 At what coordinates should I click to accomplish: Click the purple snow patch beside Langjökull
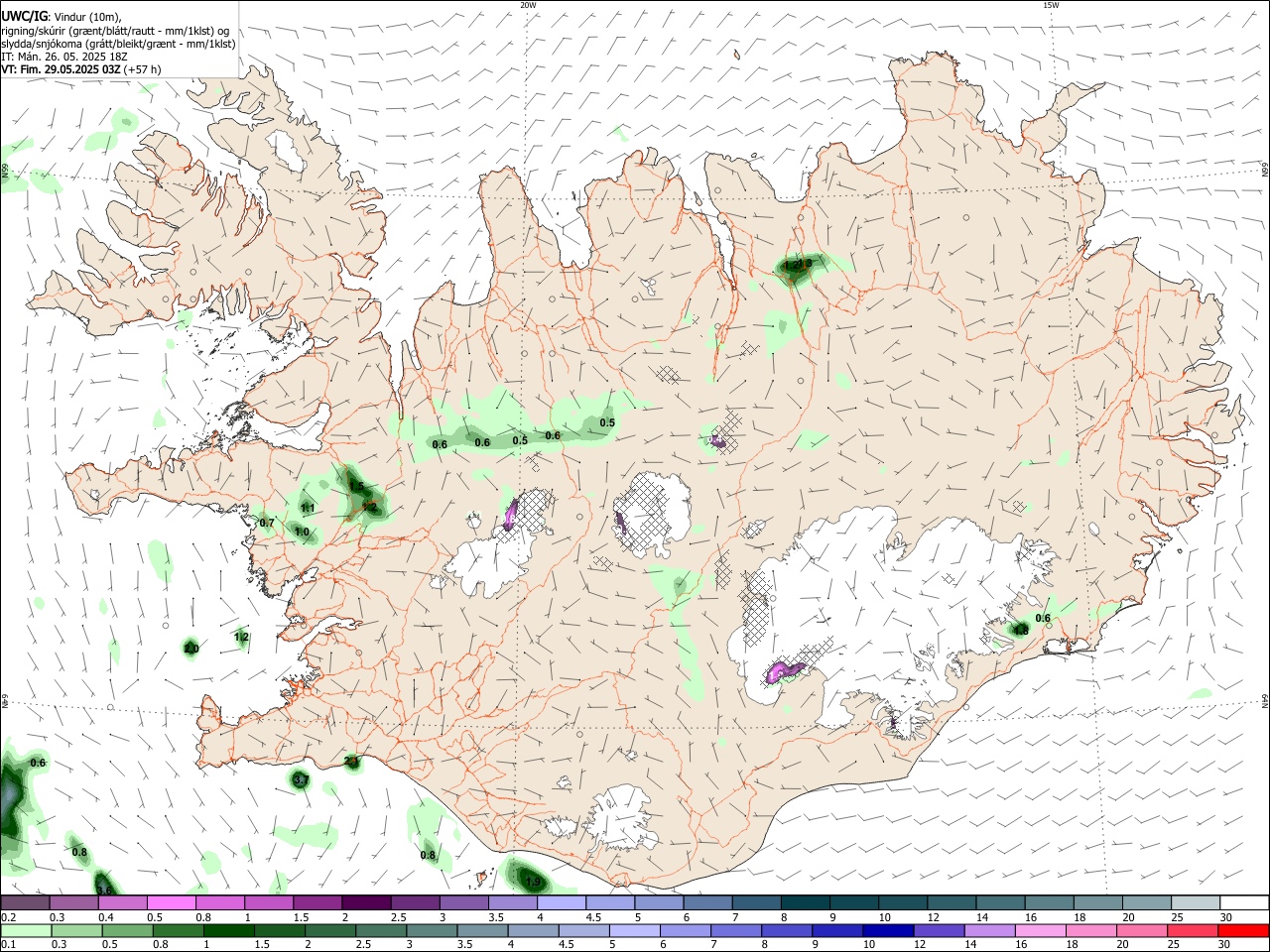512,513
